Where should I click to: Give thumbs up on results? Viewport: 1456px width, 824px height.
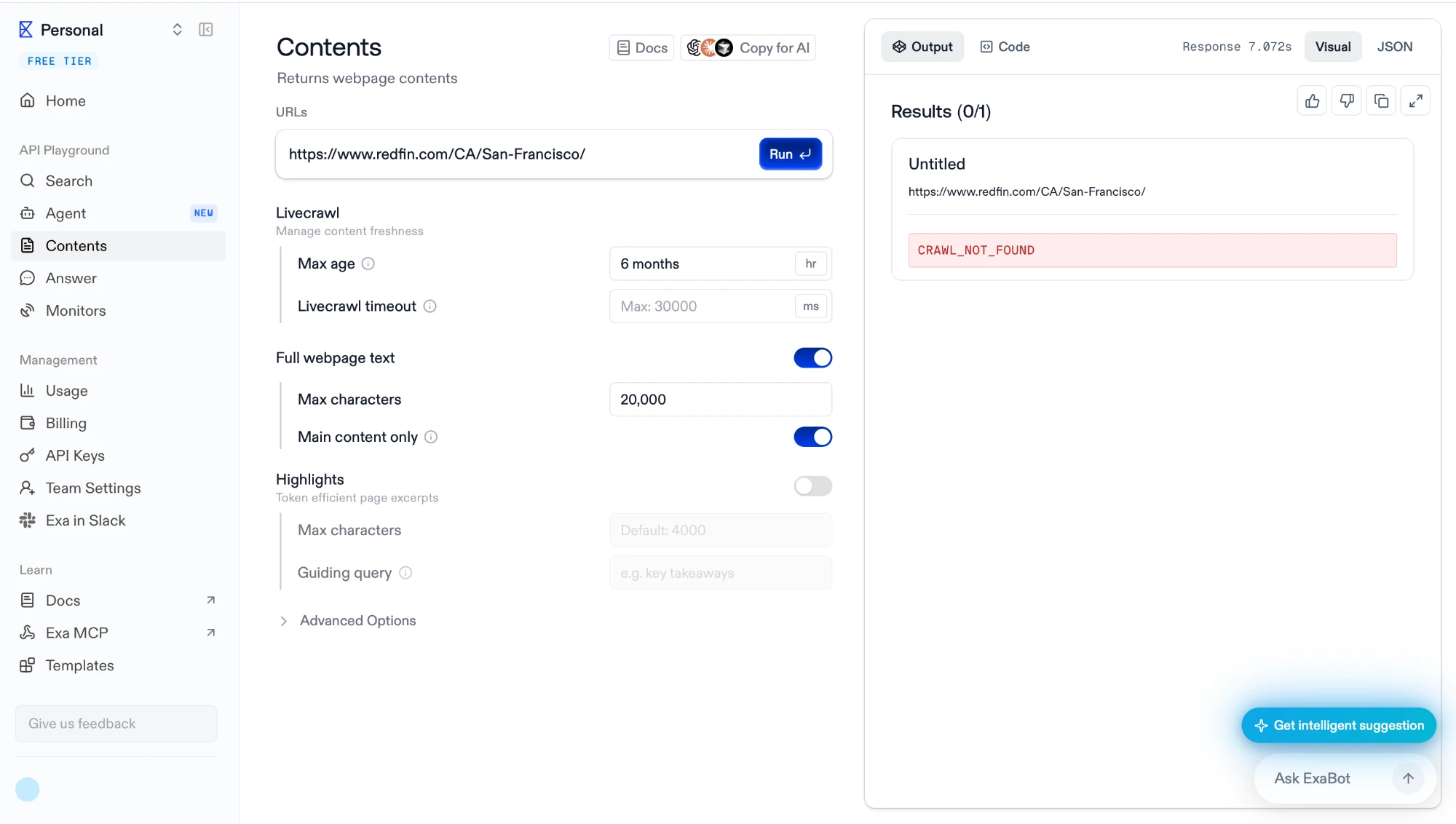point(1312,101)
